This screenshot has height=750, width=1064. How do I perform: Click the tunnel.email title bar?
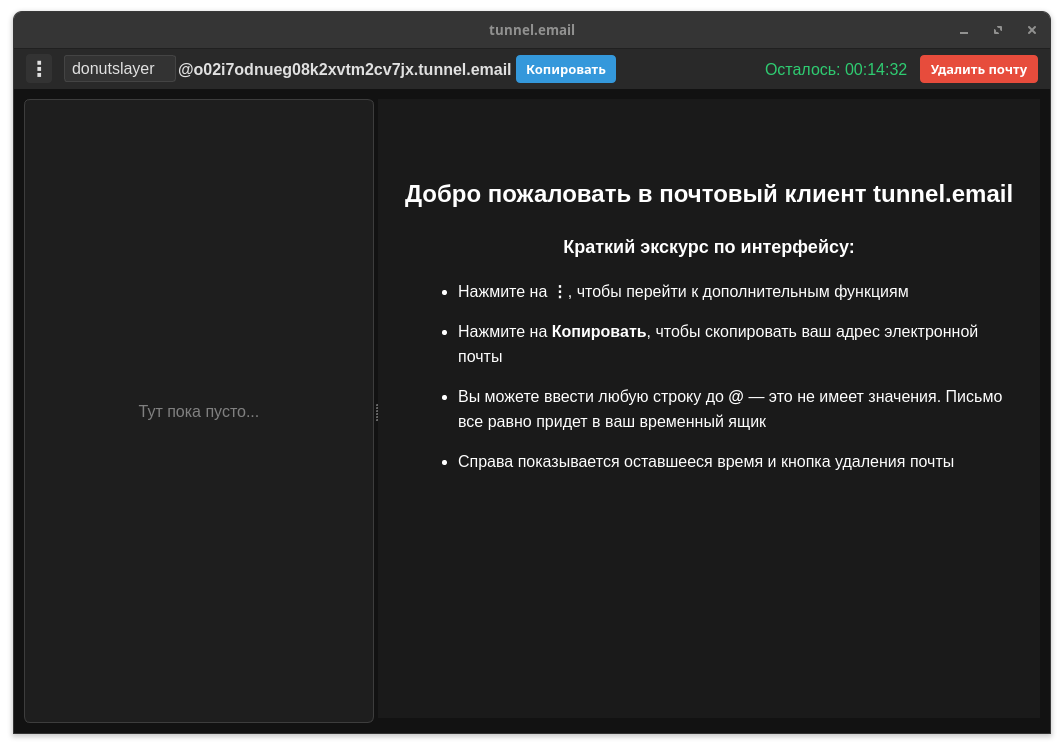click(x=532, y=29)
